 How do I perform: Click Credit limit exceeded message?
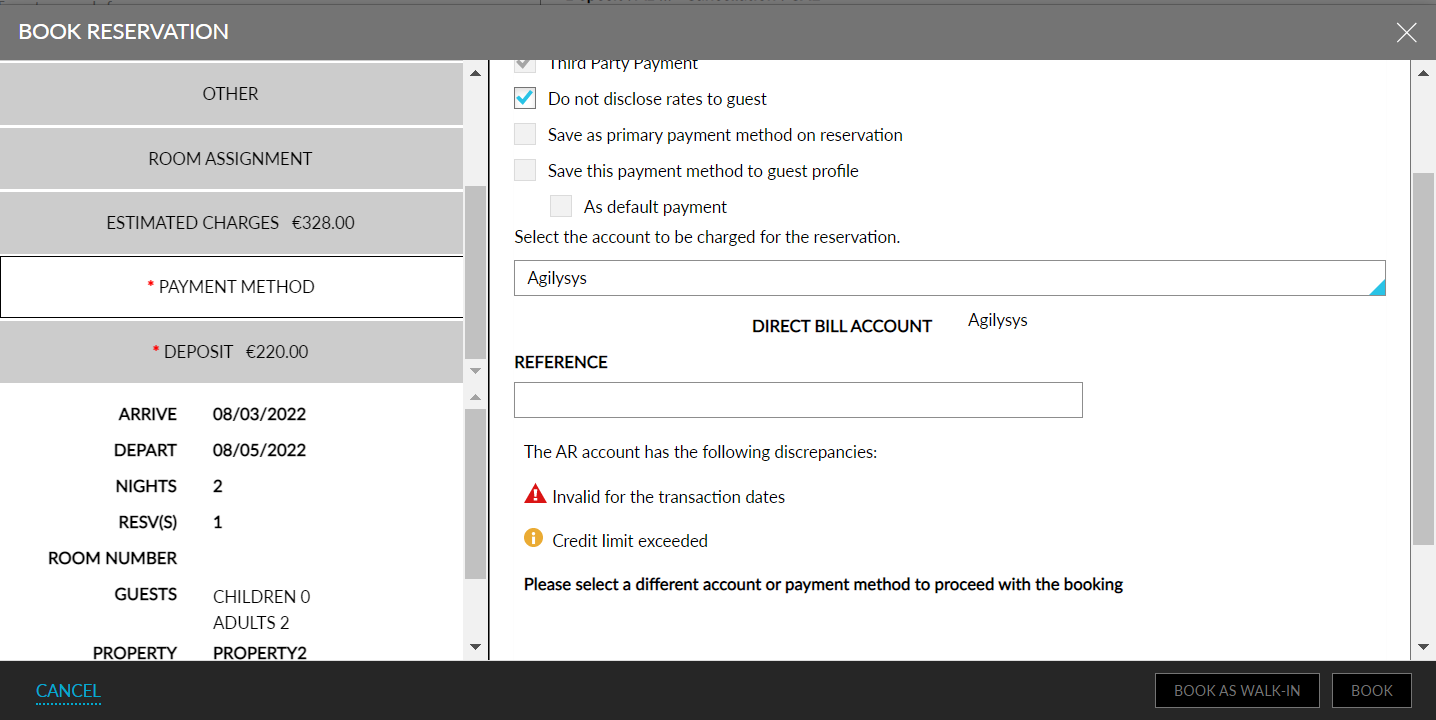tap(630, 541)
